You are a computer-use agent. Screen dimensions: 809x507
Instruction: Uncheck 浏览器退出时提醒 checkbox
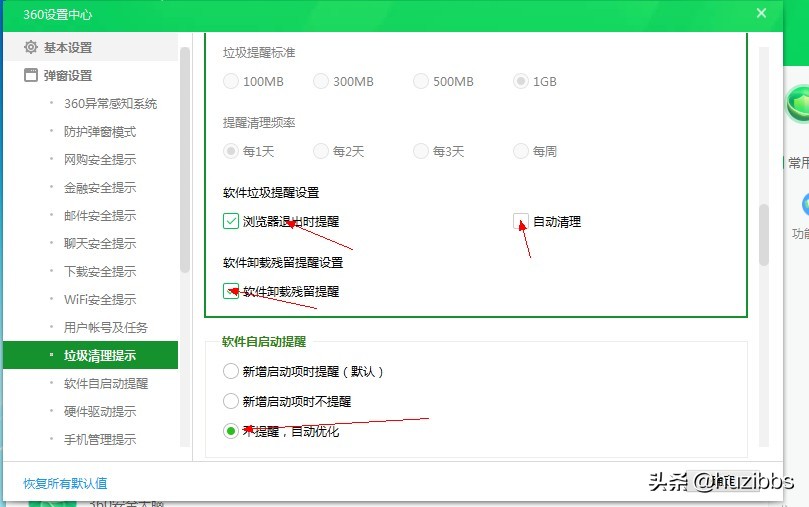tap(231, 221)
